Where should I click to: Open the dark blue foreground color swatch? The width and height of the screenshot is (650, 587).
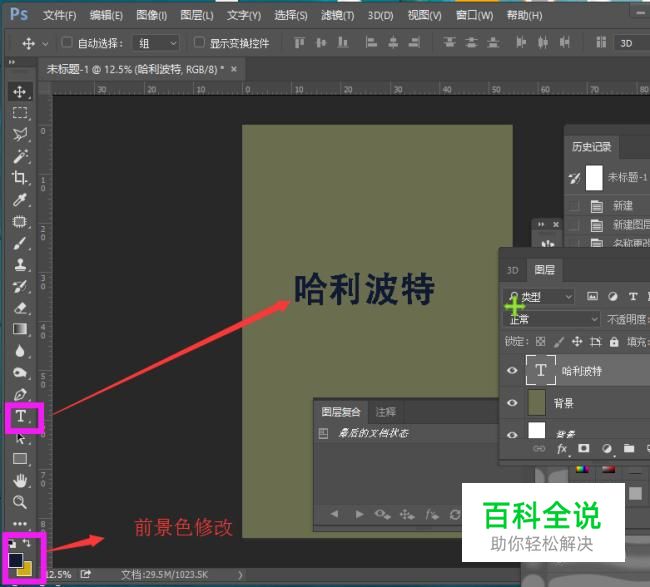click(15, 560)
